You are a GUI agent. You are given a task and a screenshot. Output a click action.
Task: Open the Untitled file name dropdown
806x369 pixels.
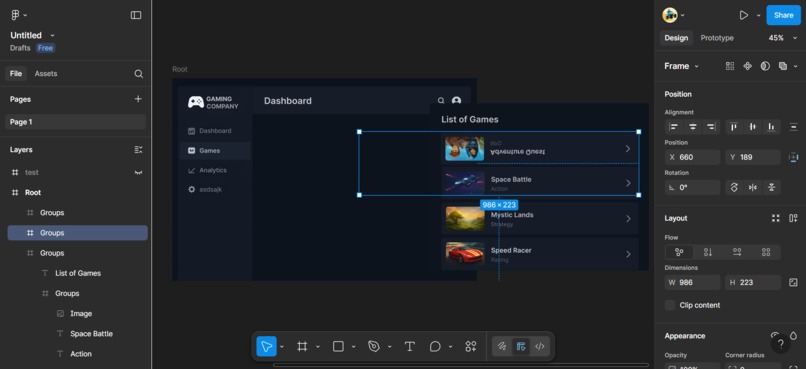(52, 35)
